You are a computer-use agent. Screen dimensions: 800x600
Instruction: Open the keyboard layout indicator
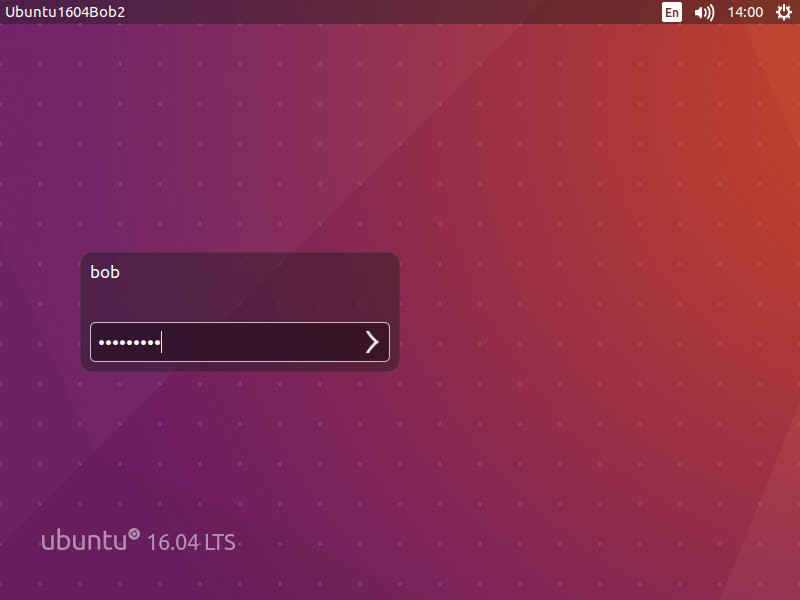click(672, 13)
